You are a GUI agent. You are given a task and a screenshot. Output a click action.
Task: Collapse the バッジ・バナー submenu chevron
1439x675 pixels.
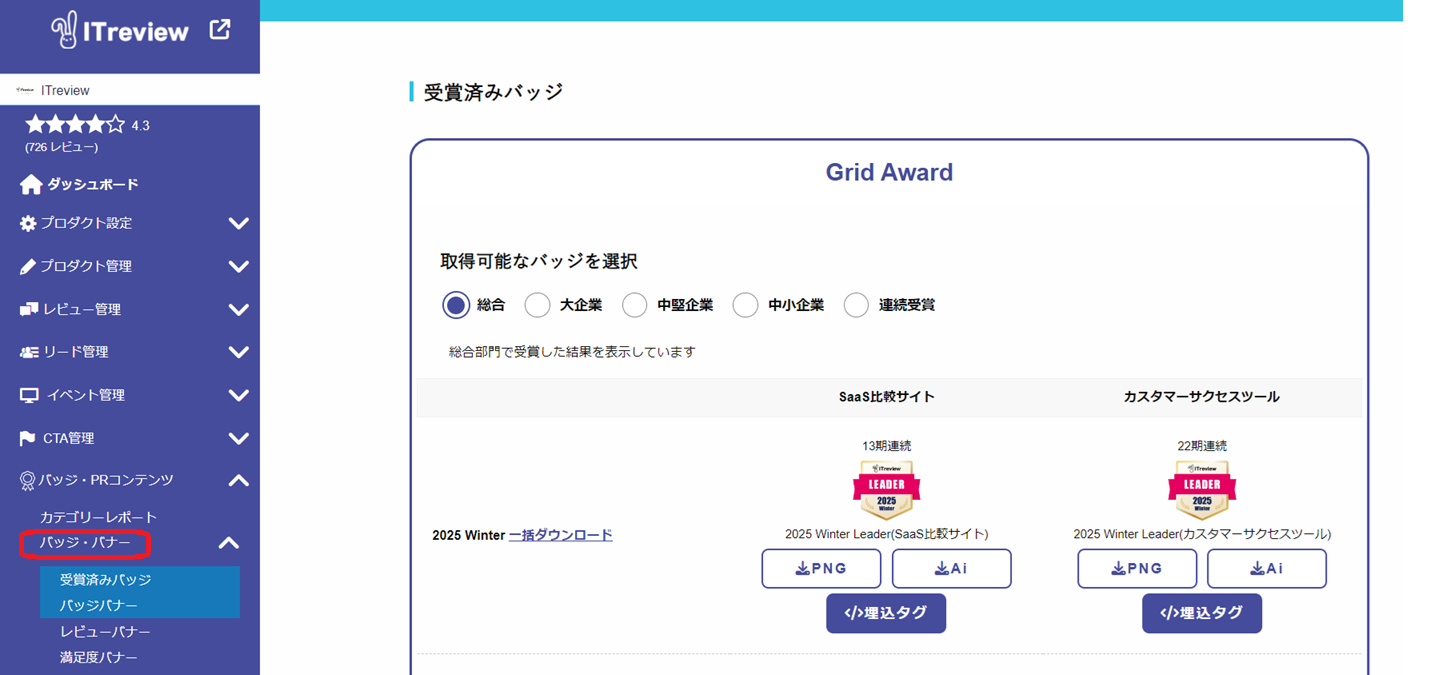point(229,543)
